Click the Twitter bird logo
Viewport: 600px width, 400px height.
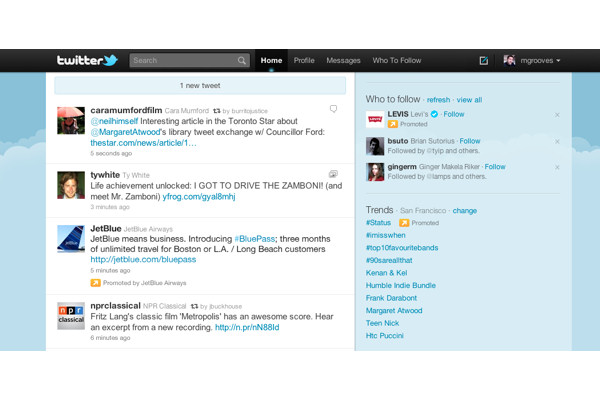(x=86, y=61)
